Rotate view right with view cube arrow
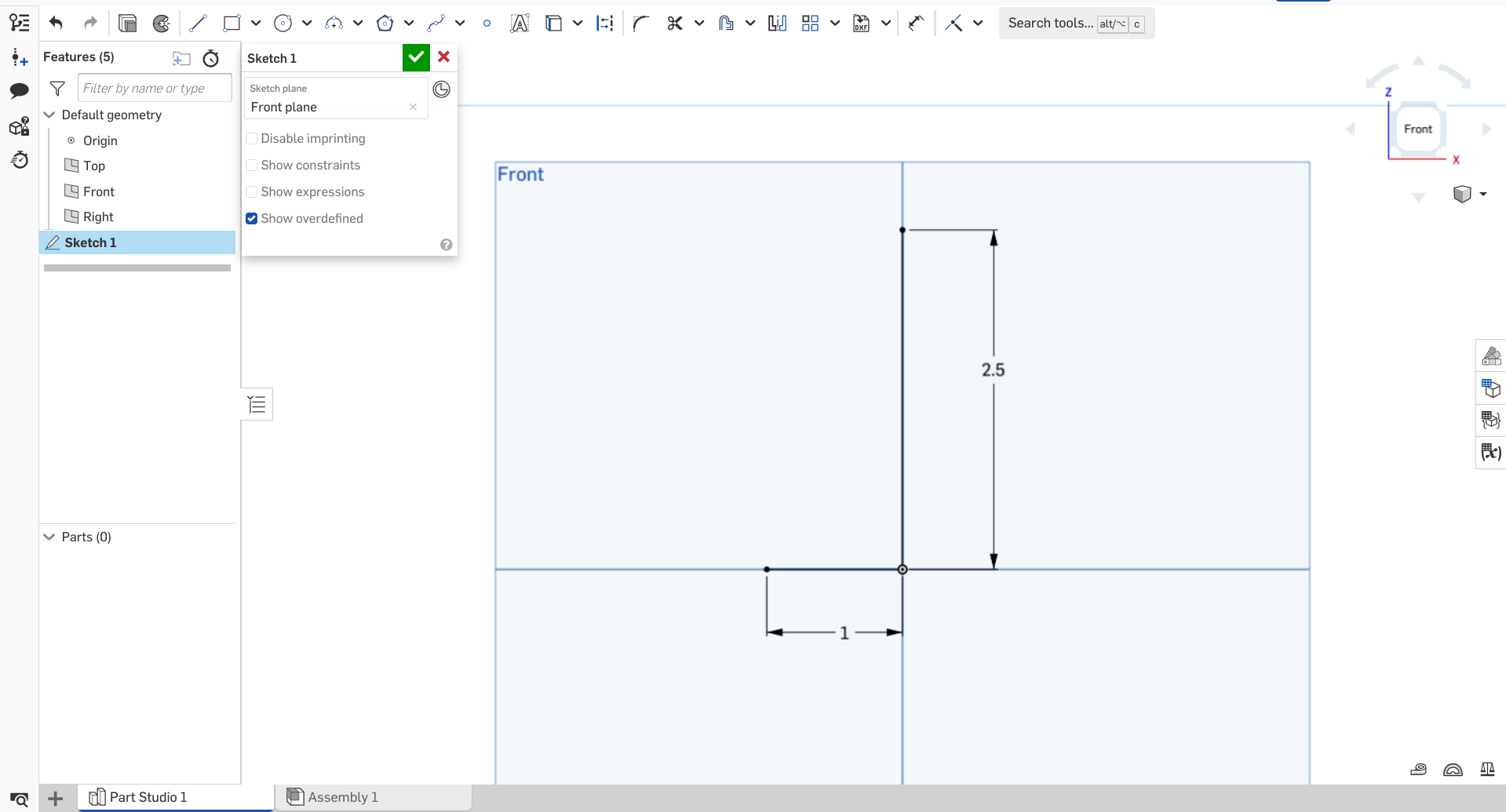1506x812 pixels. coord(1486,129)
